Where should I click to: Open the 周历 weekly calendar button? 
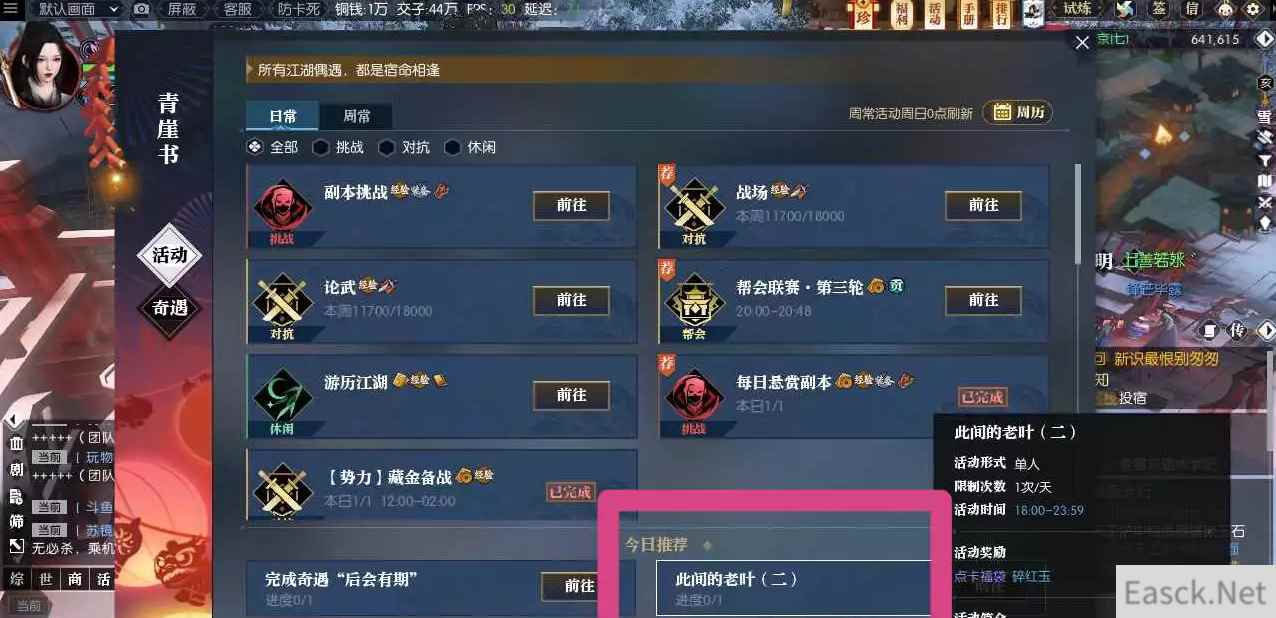(1018, 113)
